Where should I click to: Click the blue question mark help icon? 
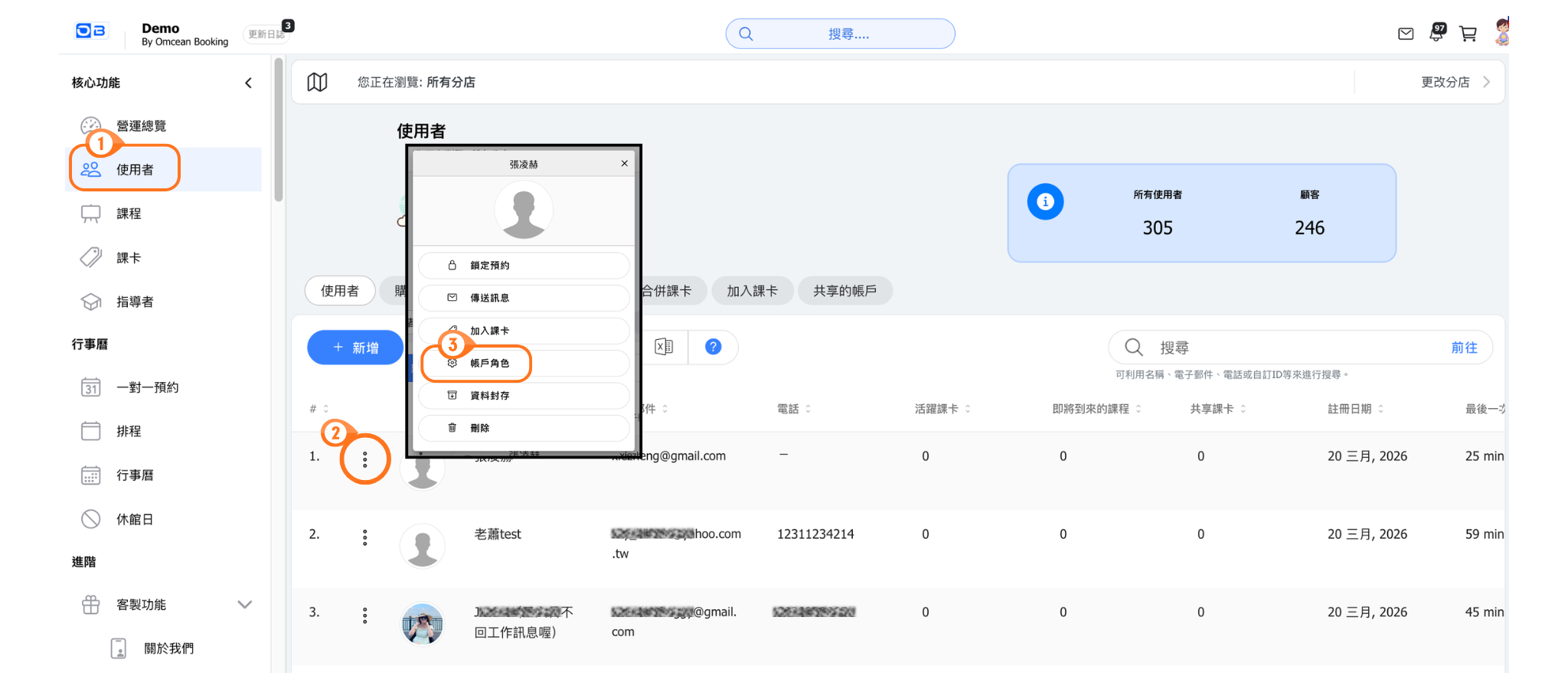point(713,347)
